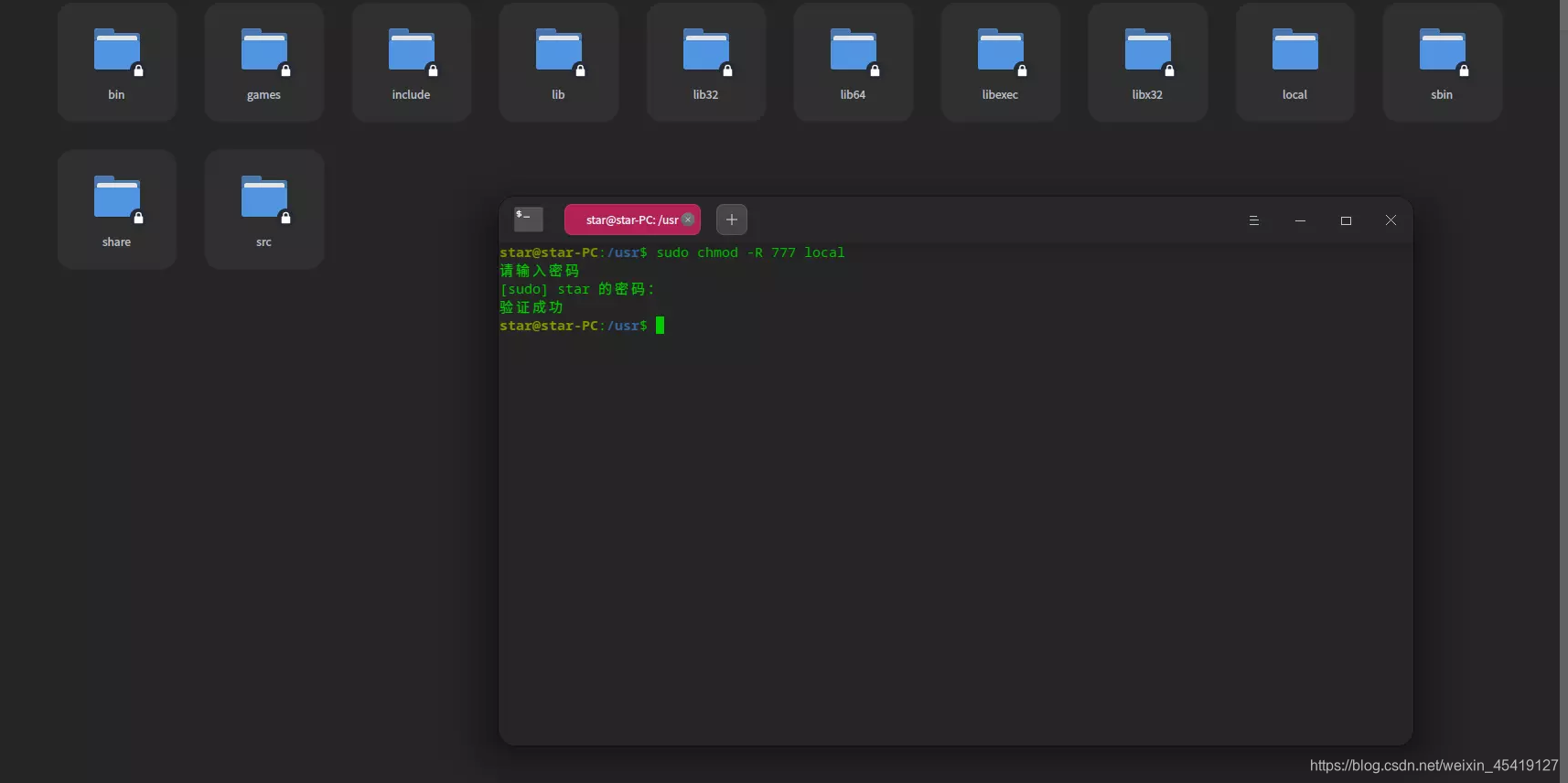The width and height of the screenshot is (1568, 783).
Task: Minimize the terminal window
Action: pos(1300,220)
